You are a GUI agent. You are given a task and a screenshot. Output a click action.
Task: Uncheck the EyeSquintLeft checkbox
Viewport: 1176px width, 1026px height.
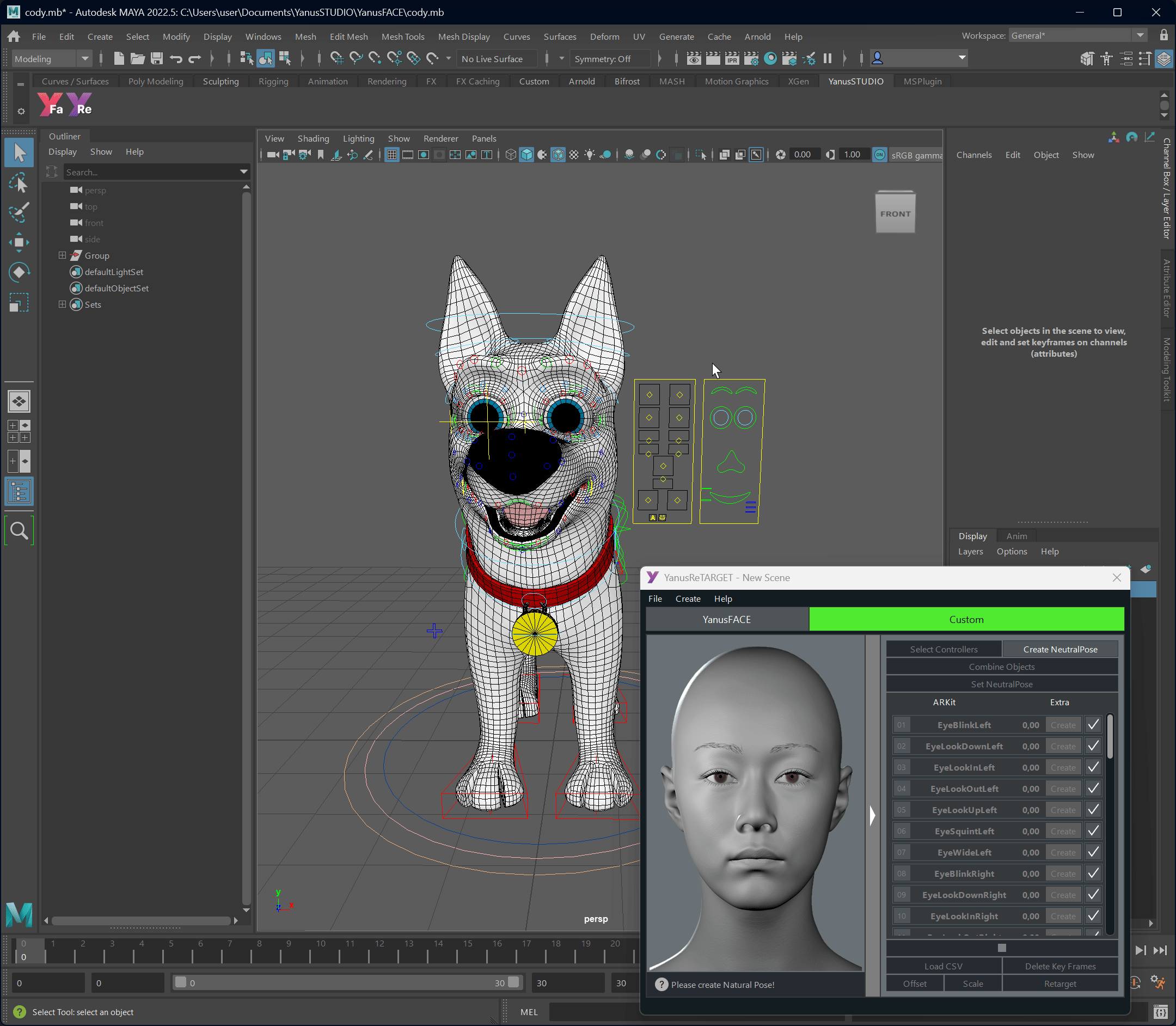click(x=1093, y=830)
